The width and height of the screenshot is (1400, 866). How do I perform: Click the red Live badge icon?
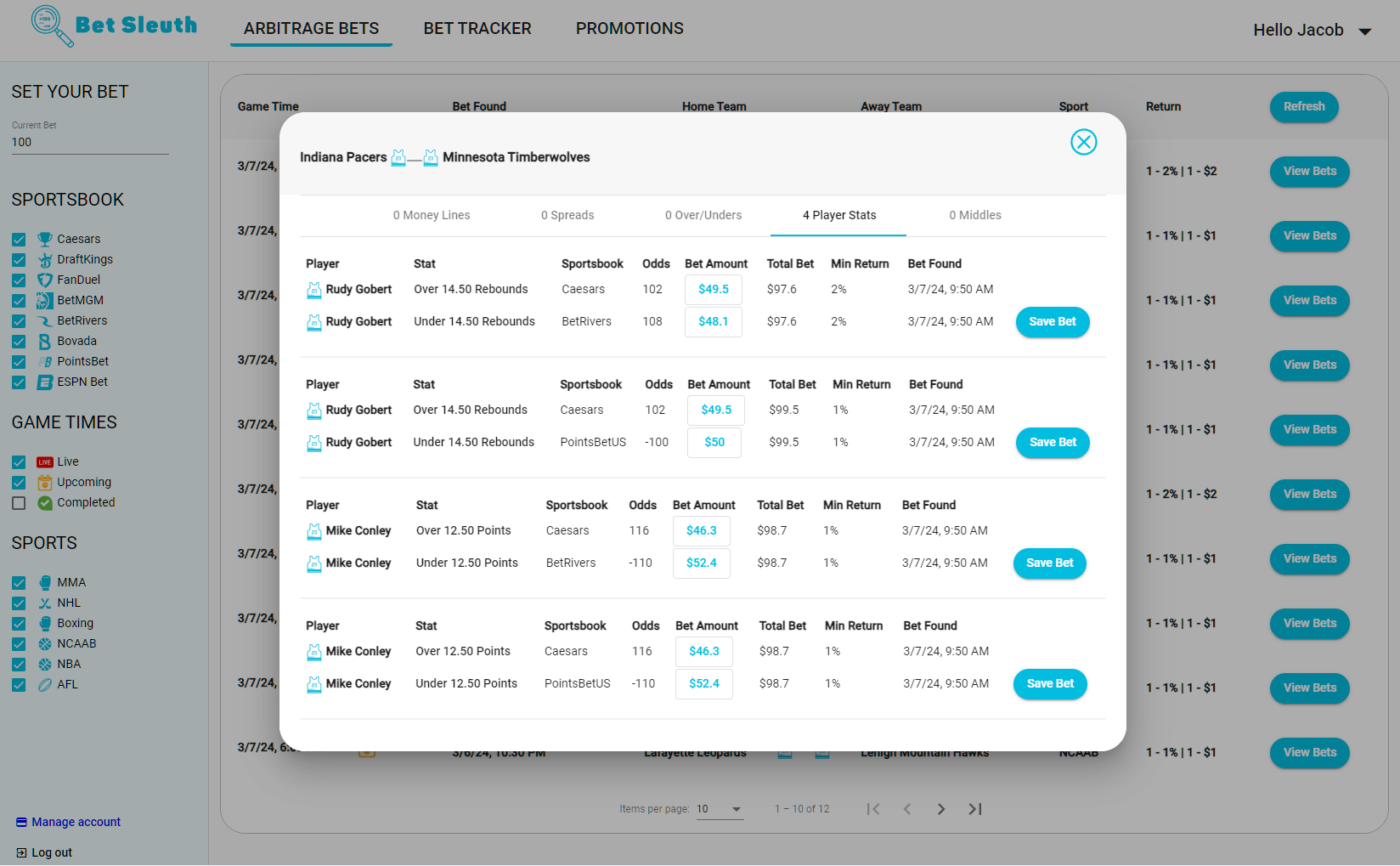pos(45,462)
